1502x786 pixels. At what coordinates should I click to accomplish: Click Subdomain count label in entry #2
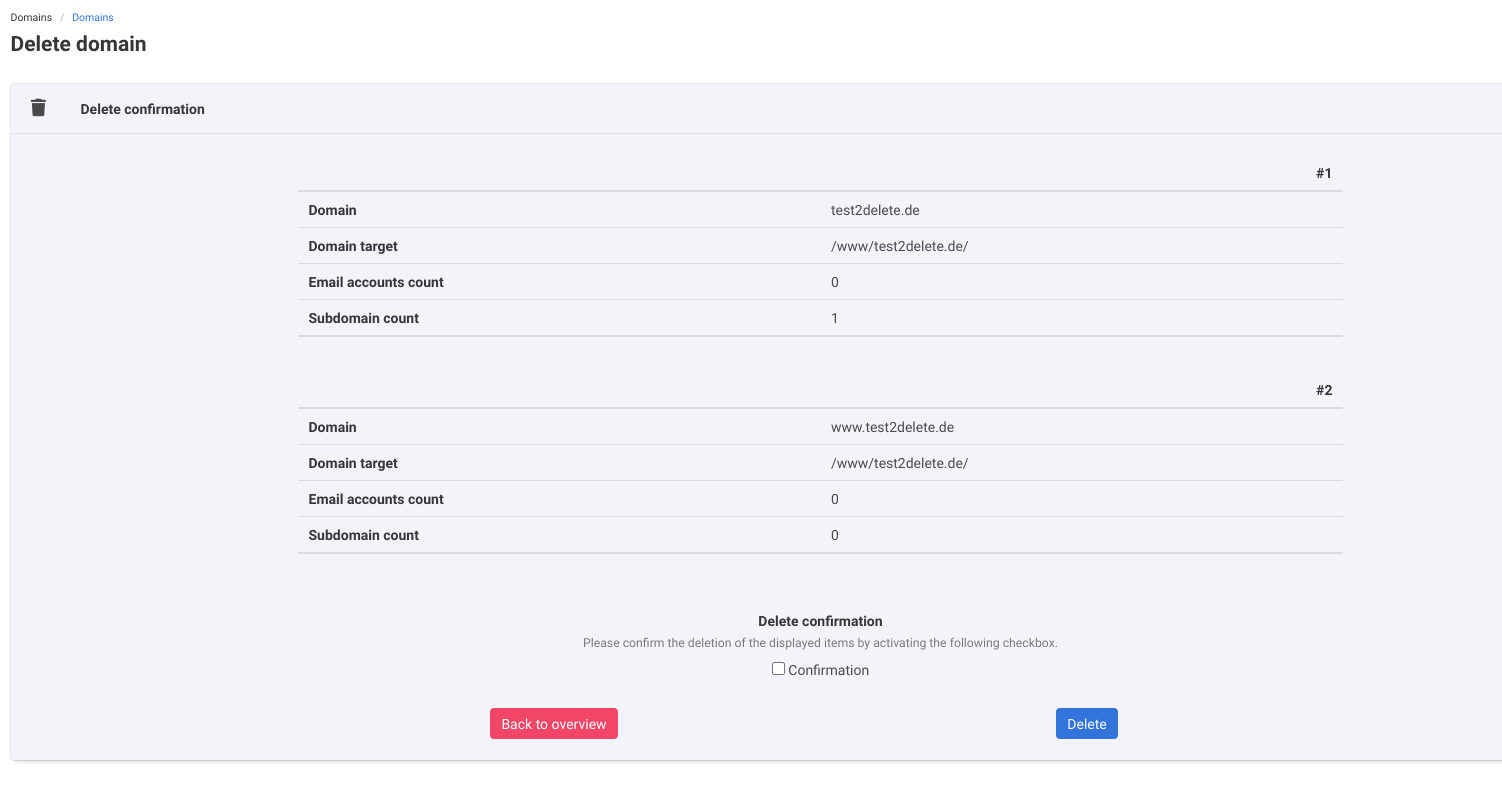[x=363, y=535]
